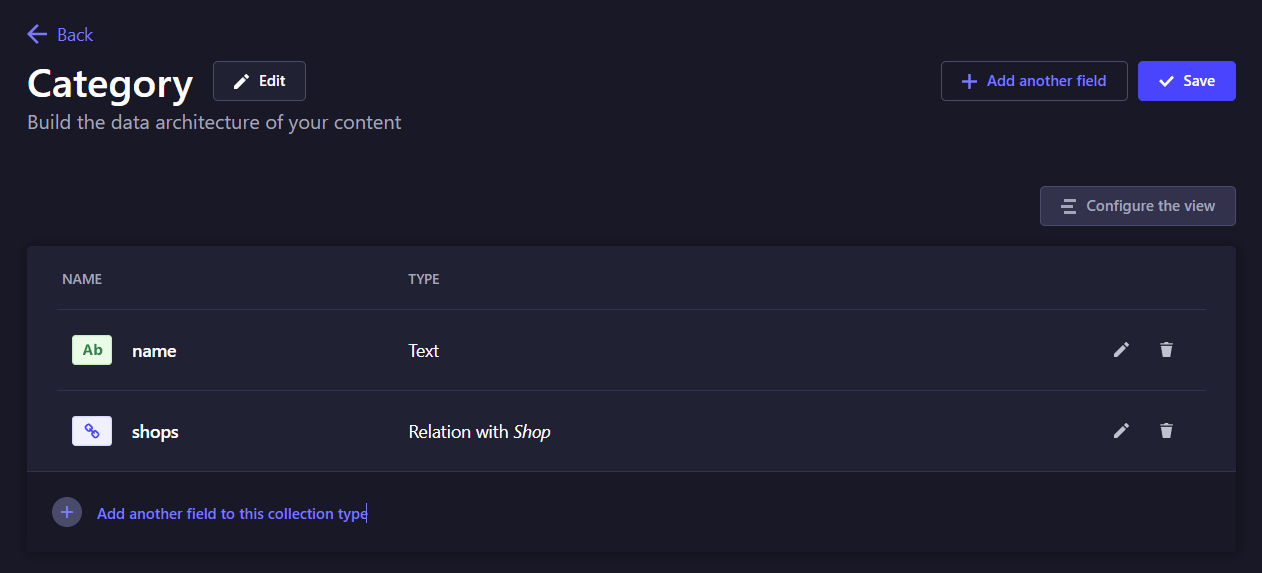
Task: Select the shops field label
Action: 155,432
